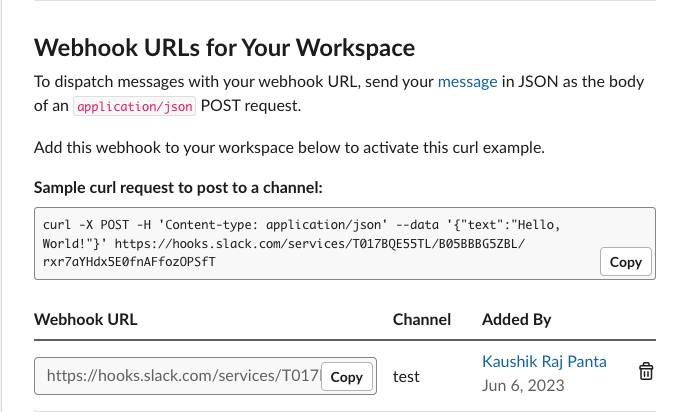Screen dimensions: 688x412
Task: Open Kaushik Raj Panta's profile link
Action: pos(544,361)
